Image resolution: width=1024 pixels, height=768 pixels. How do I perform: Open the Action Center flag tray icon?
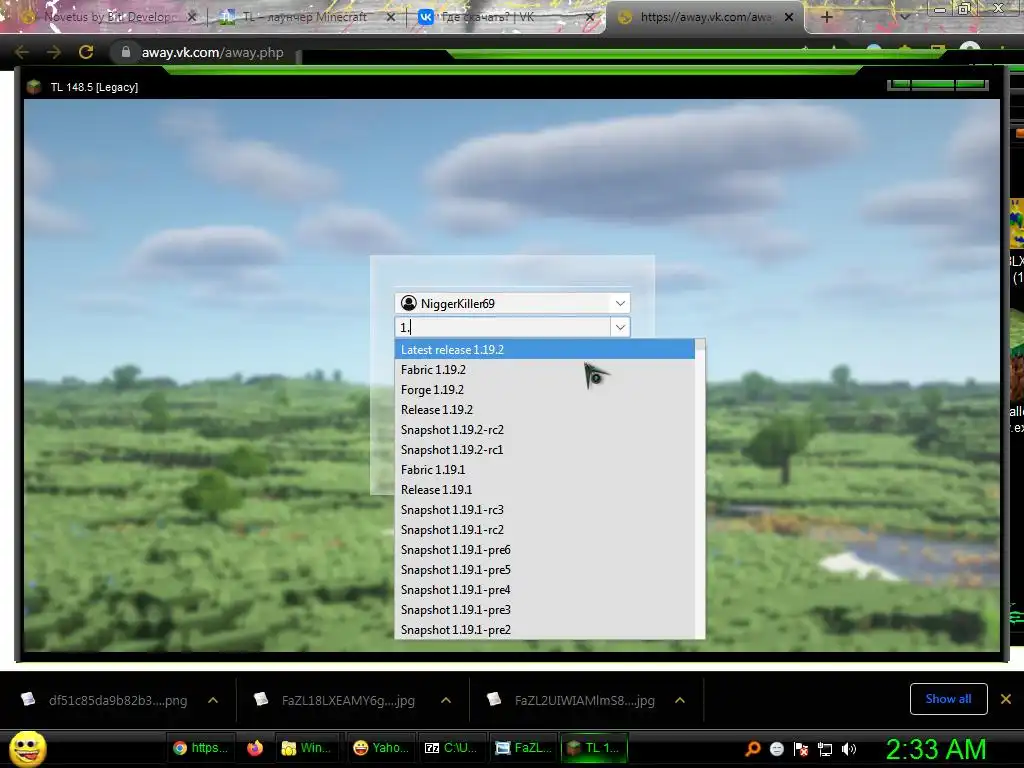pos(801,748)
